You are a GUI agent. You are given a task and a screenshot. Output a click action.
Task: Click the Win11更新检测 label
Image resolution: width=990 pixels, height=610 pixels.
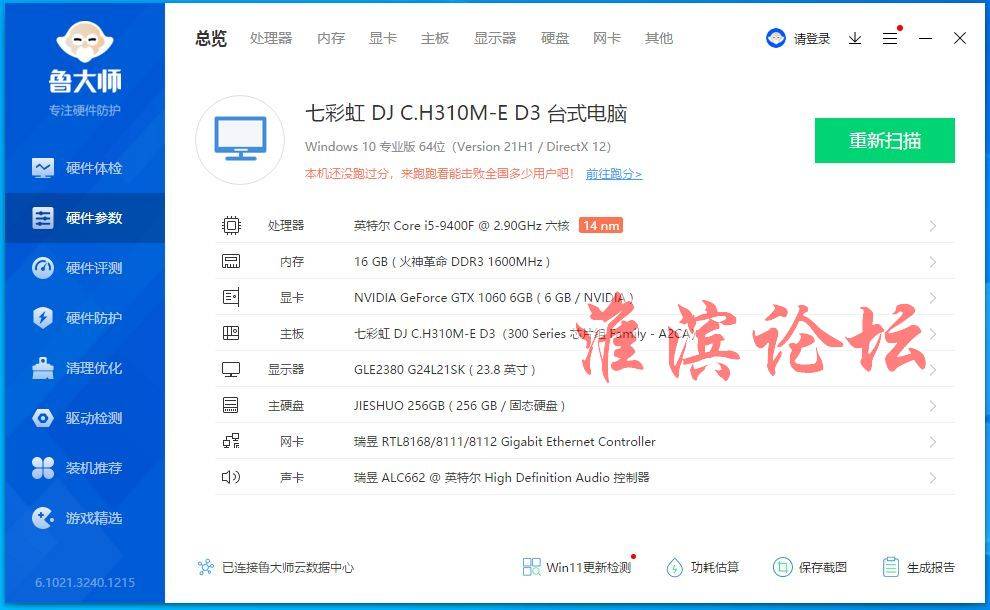(588, 568)
